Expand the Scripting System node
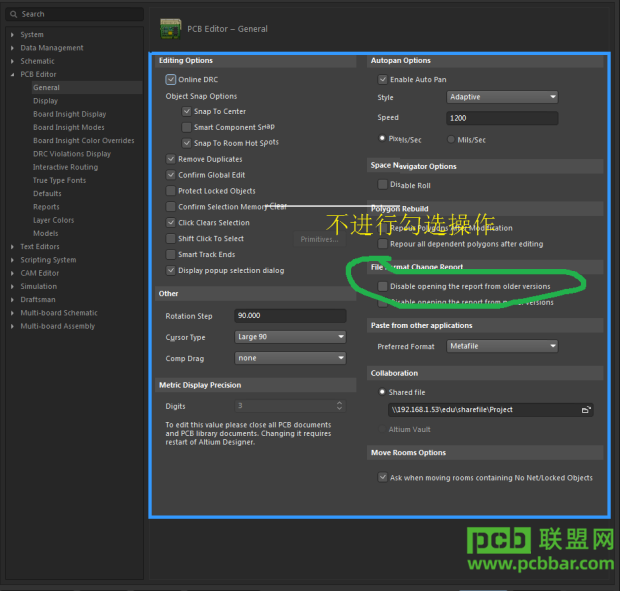This screenshot has height=591, width=620. (12, 260)
